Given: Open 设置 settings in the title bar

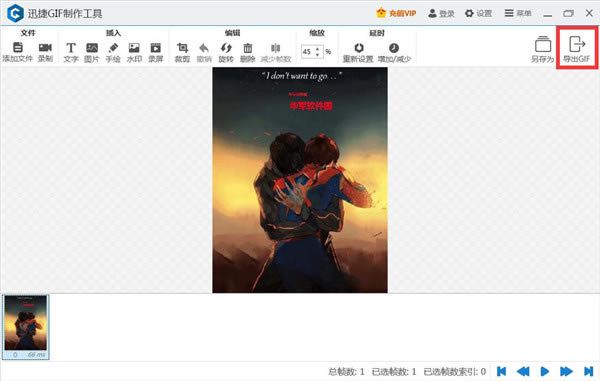Looking at the screenshot, I should pos(478,13).
